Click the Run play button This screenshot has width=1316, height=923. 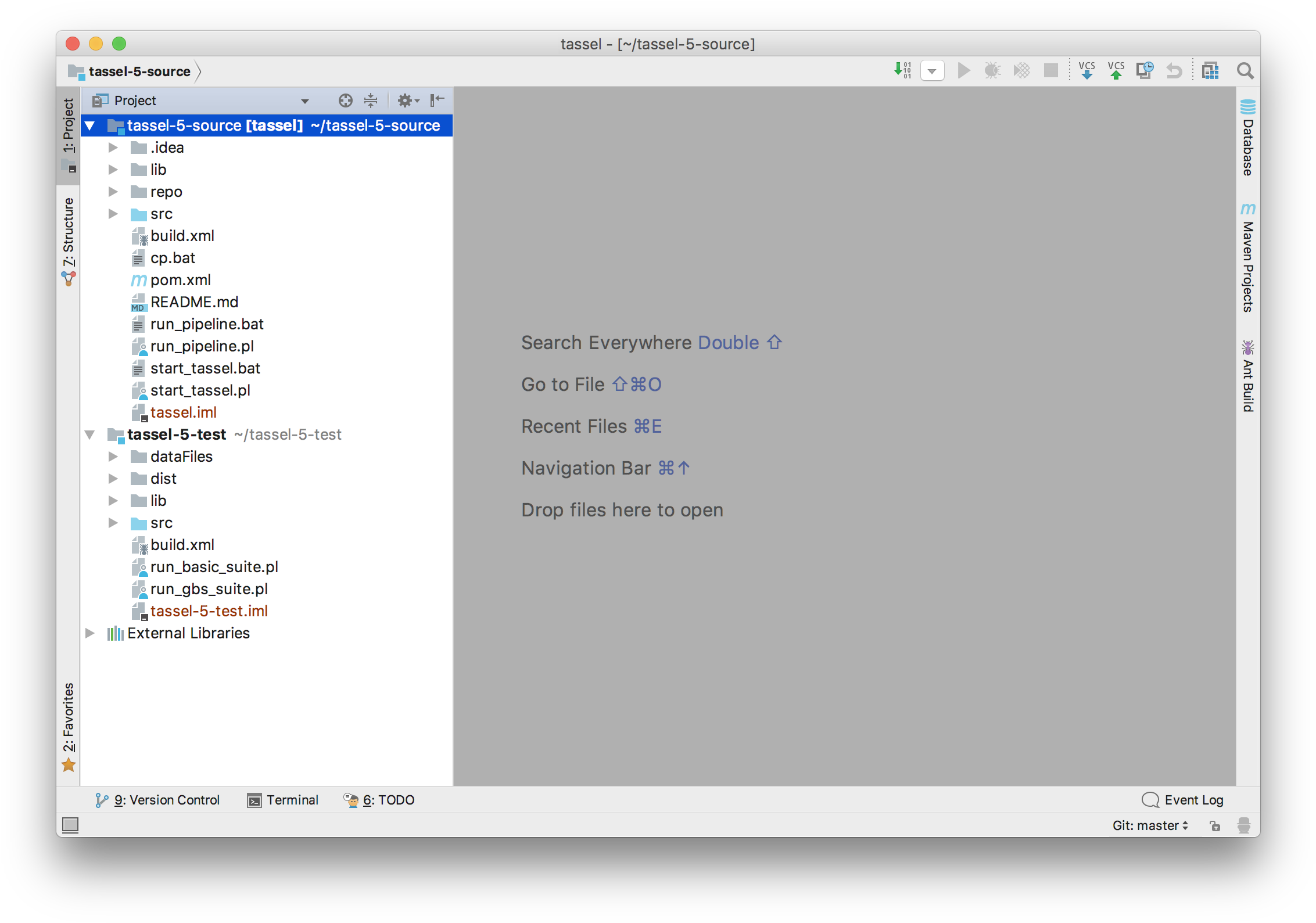(x=963, y=71)
